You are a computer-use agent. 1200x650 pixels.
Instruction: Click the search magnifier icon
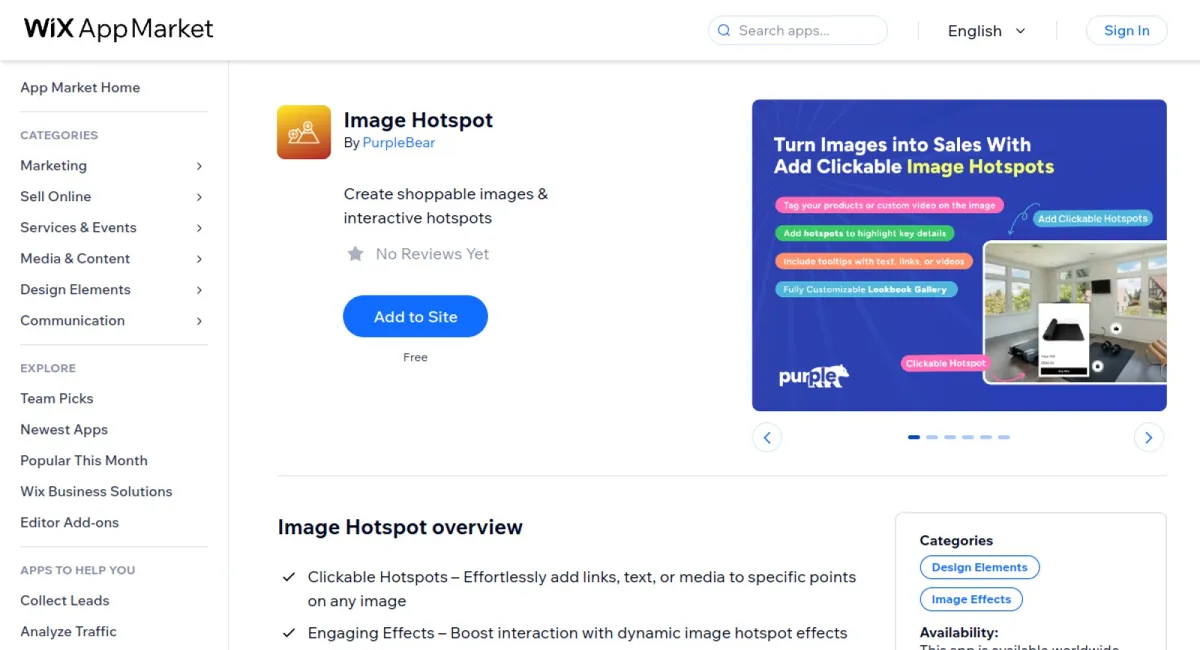723,31
